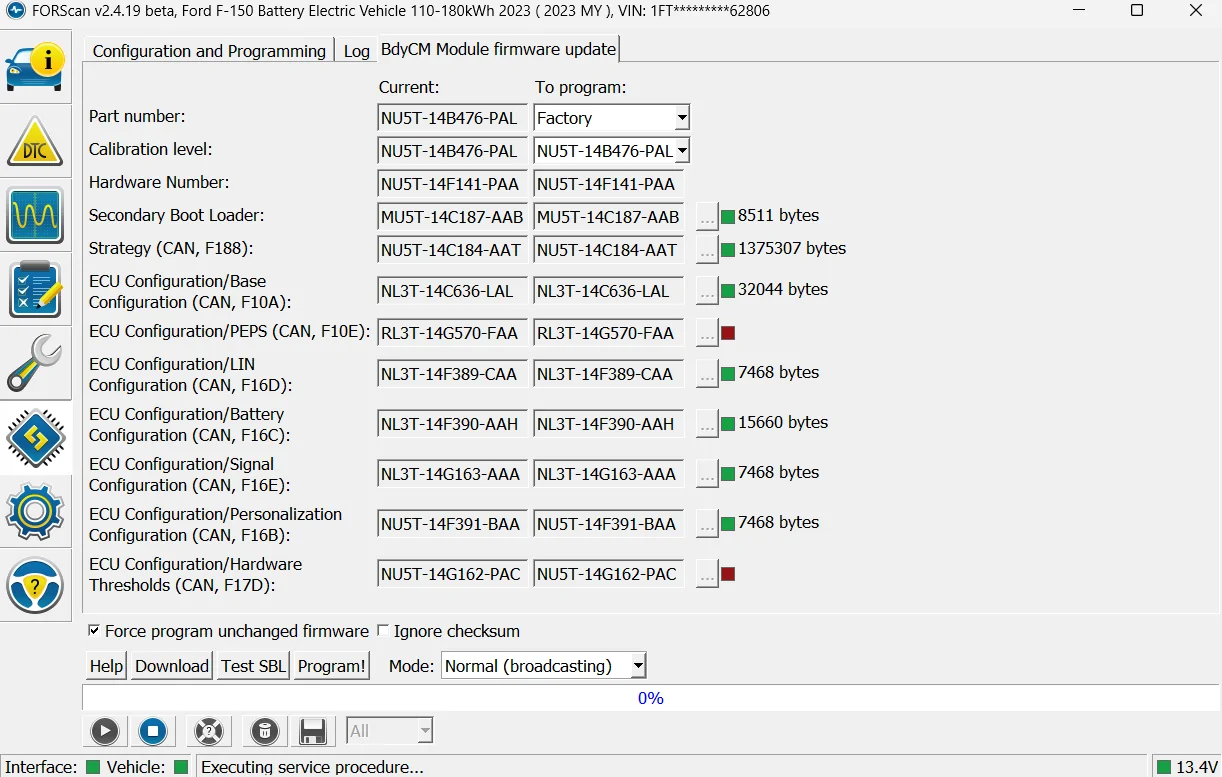The width and height of the screenshot is (1222, 777).
Task: Click the configuration checklist sidebar icon
Action: pyautogui.click(x=36, y=290)
